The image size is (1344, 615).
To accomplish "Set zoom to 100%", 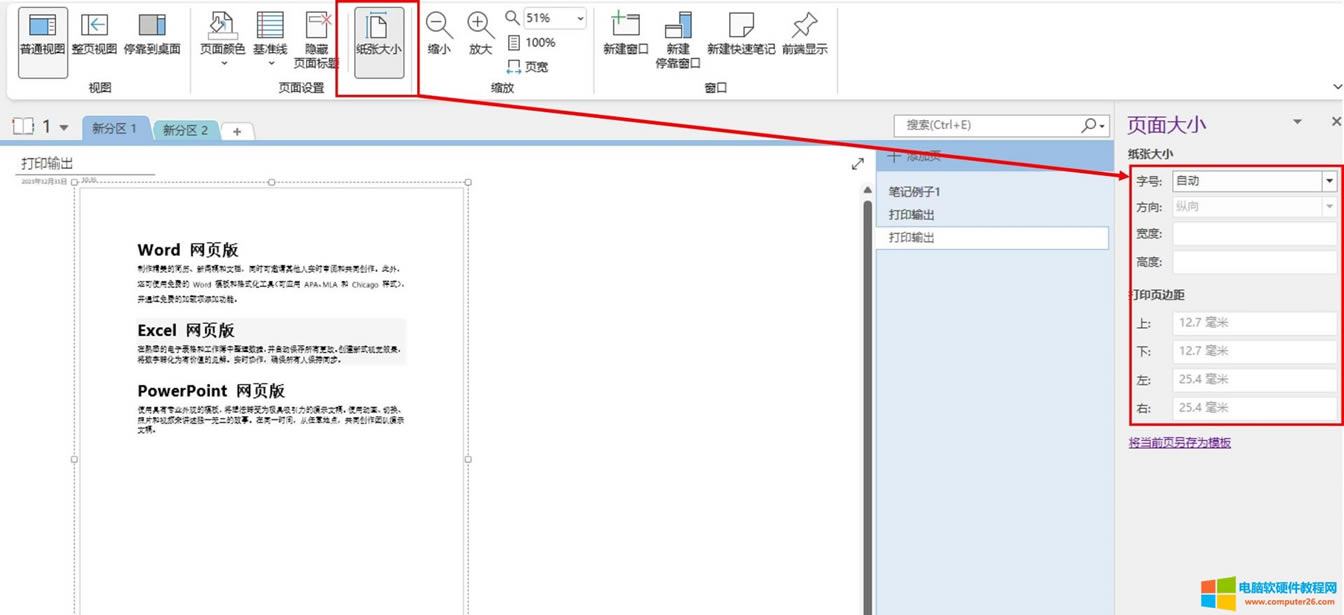I will 531,43.
